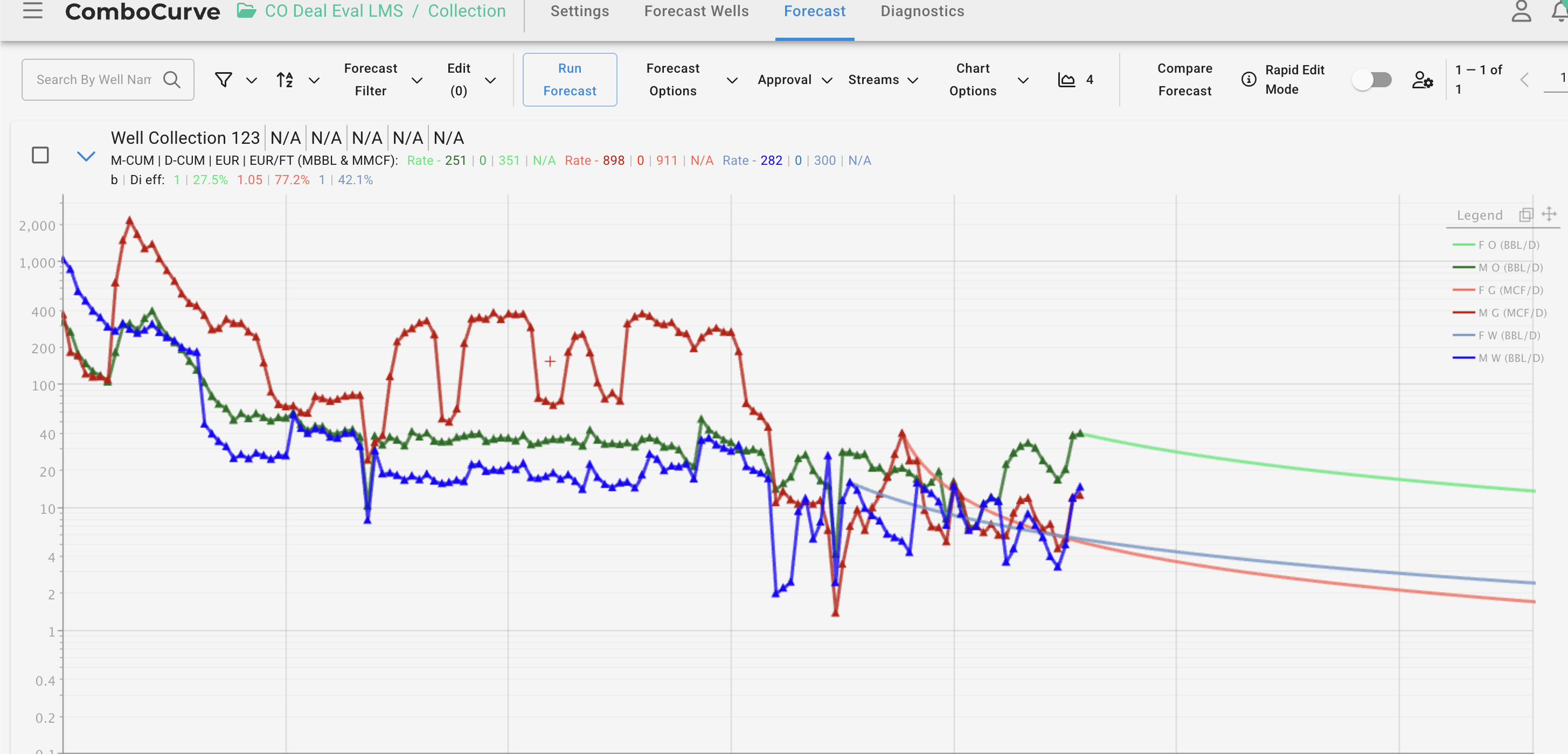This screenshot has height=754, width=1568.
Task: Click the search magnifier icon
Action: click(x=172, y=80)
